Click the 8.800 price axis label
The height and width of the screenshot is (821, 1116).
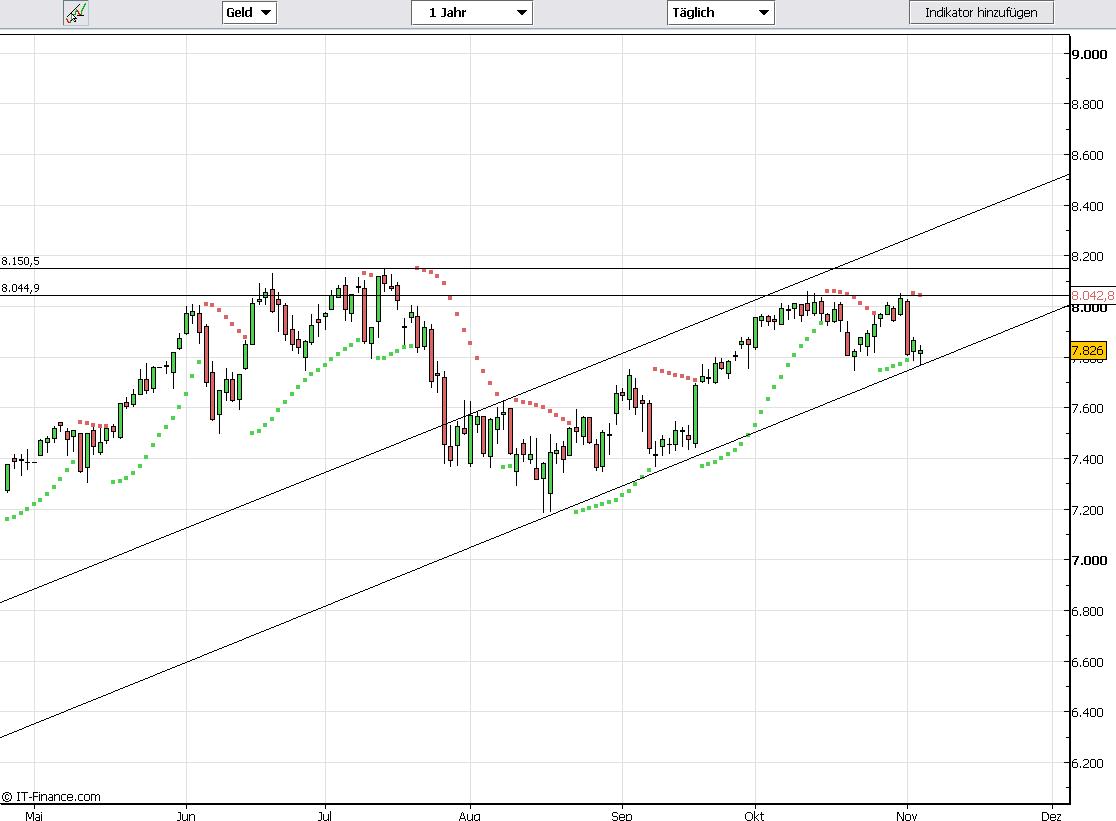point(1088,105)
